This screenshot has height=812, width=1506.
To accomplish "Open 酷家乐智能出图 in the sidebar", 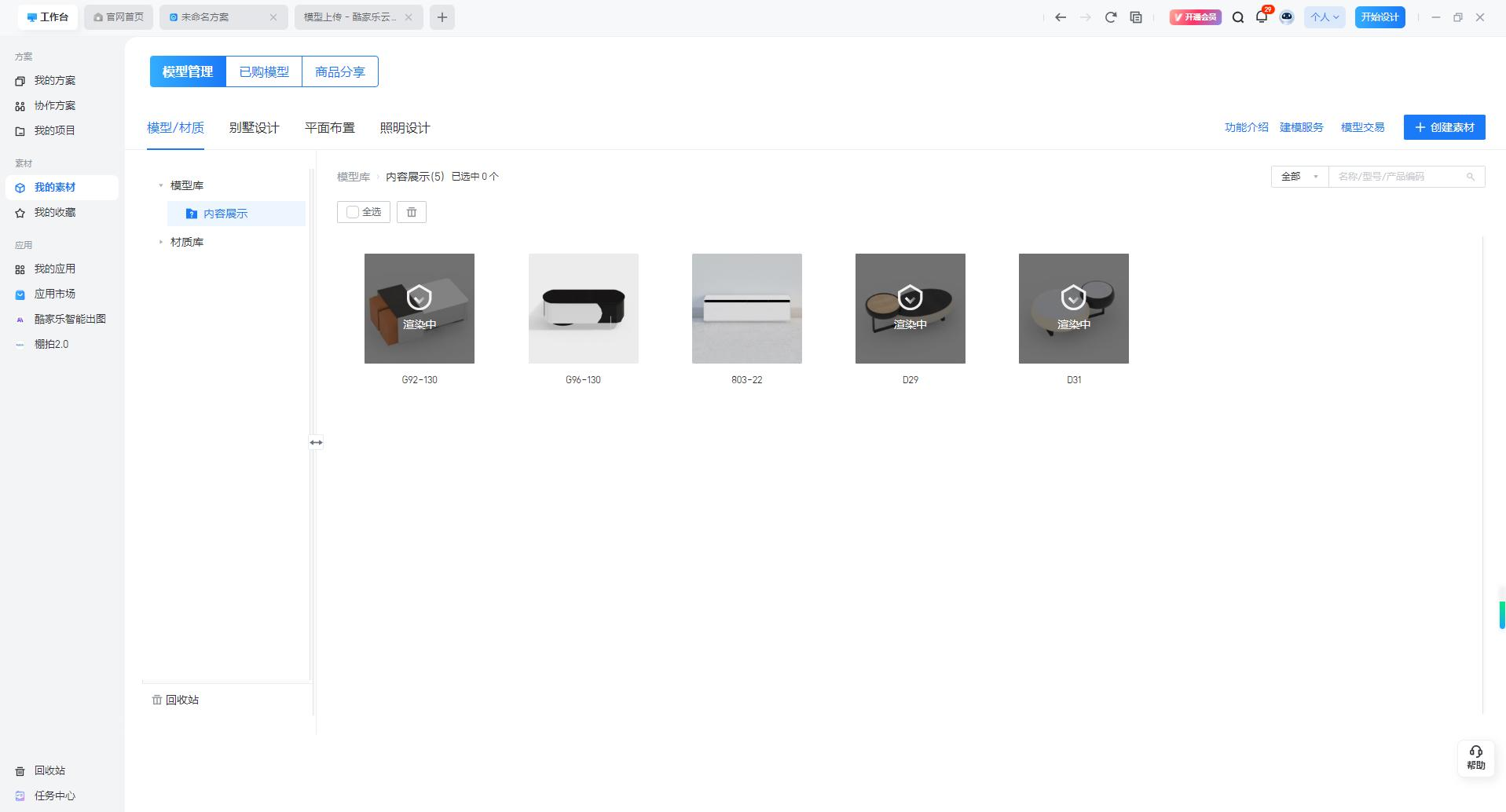I will (x=60, y=319).
